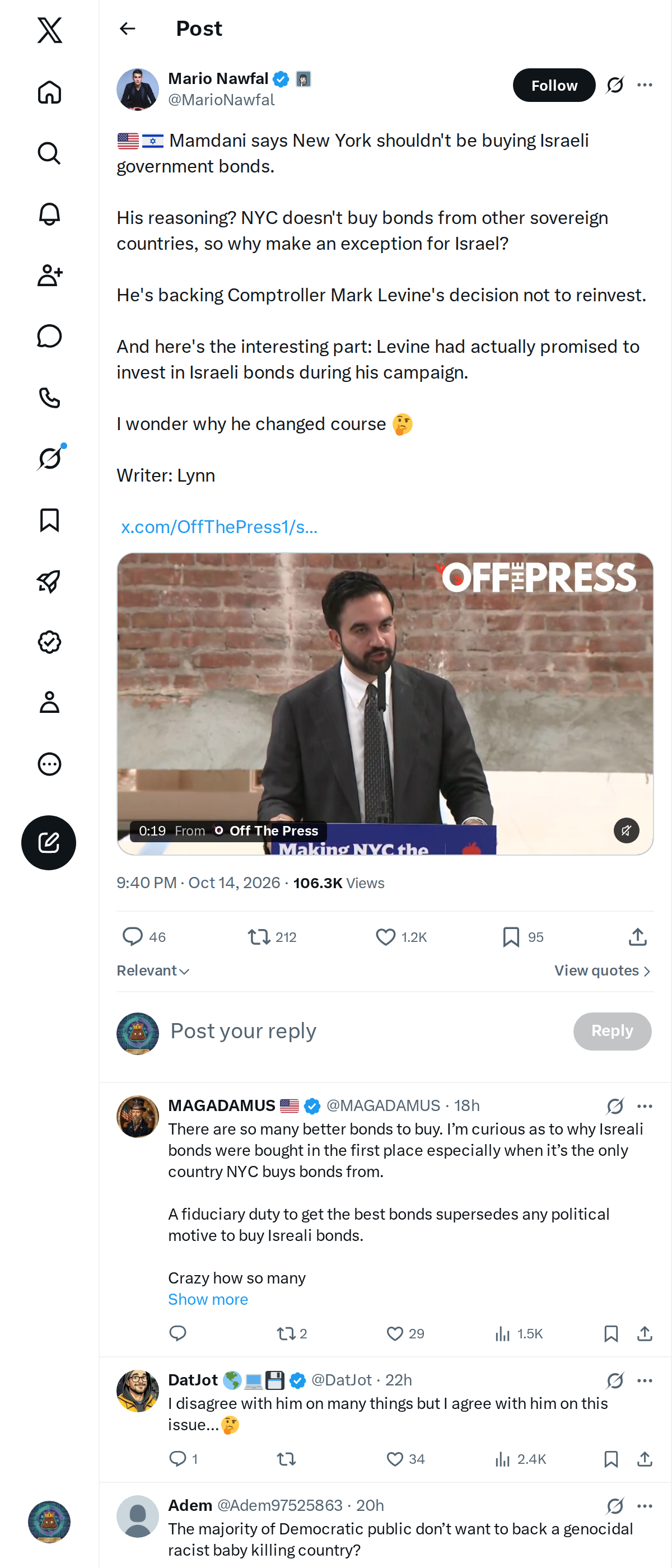The image size is (672, 1568).
Task: Unmute the Off The Press video
Action: 626,830
